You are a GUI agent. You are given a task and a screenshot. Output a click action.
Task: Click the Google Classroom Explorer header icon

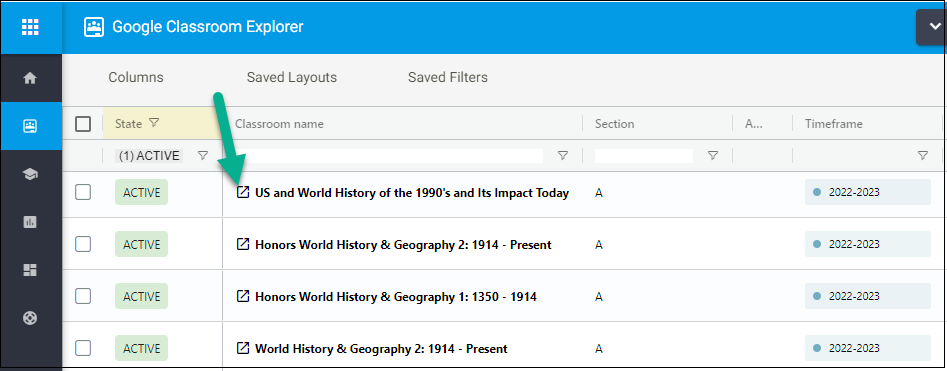[x=94, y=27]
